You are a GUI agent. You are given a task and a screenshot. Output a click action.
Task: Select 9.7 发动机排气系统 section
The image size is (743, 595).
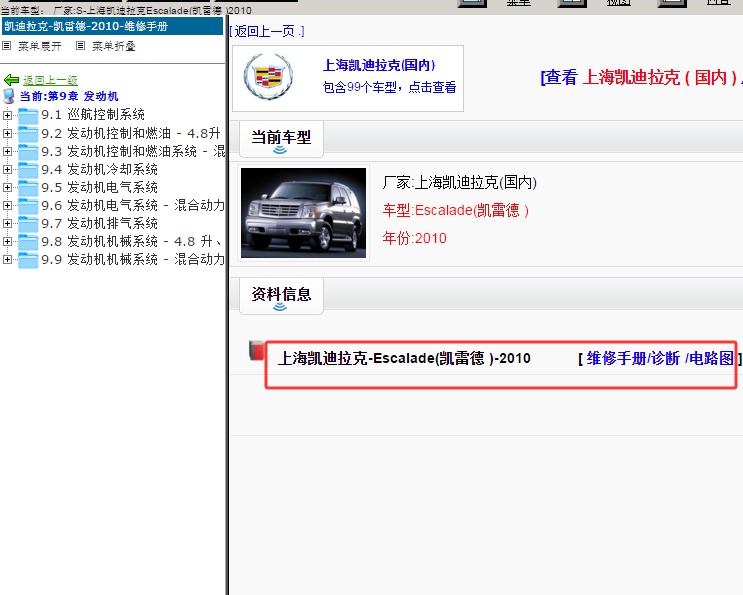pos(100,223)
